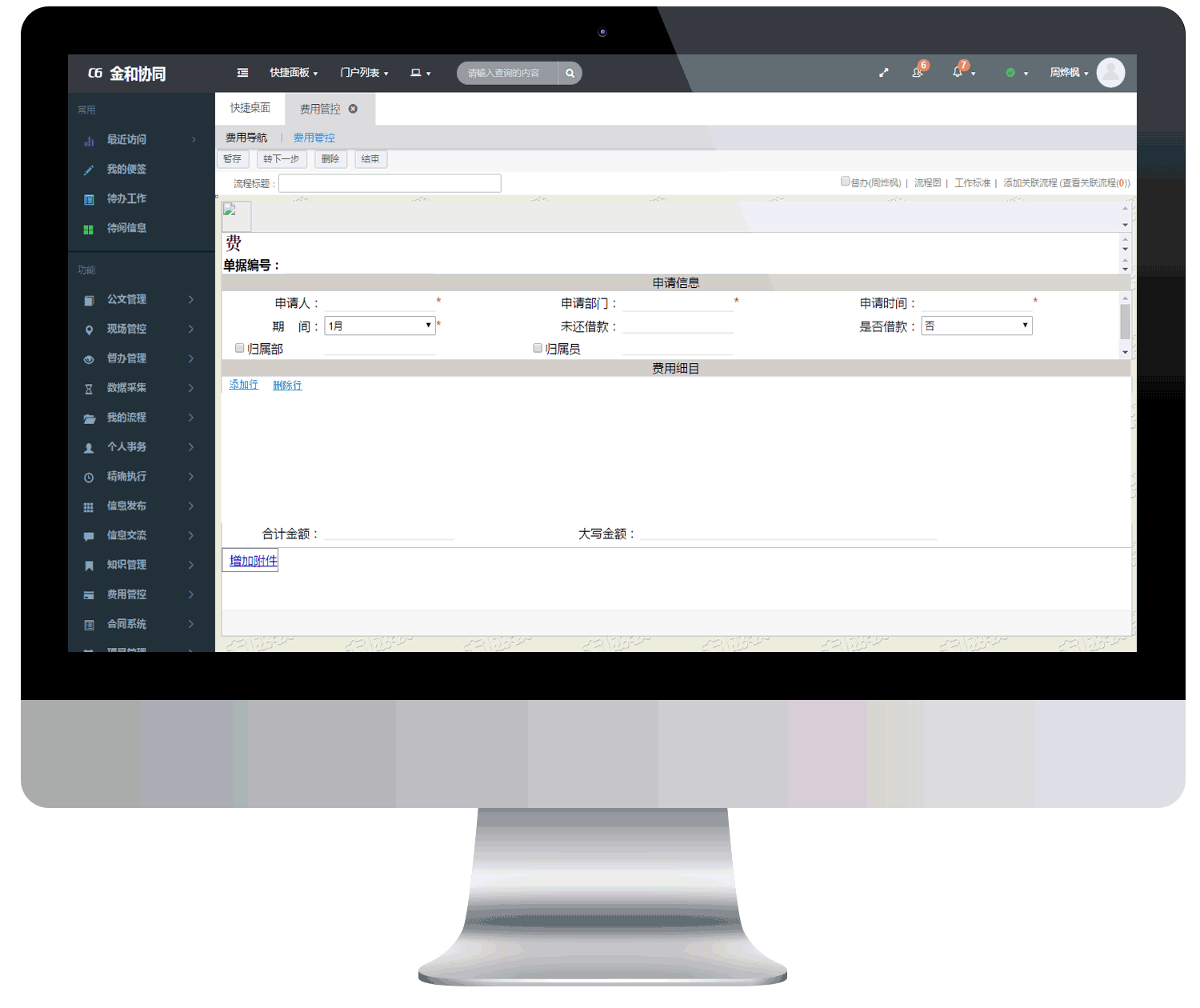Click the 申请信息 section scroll down arrow
1200x1008 pixels.
[1125, 352]
